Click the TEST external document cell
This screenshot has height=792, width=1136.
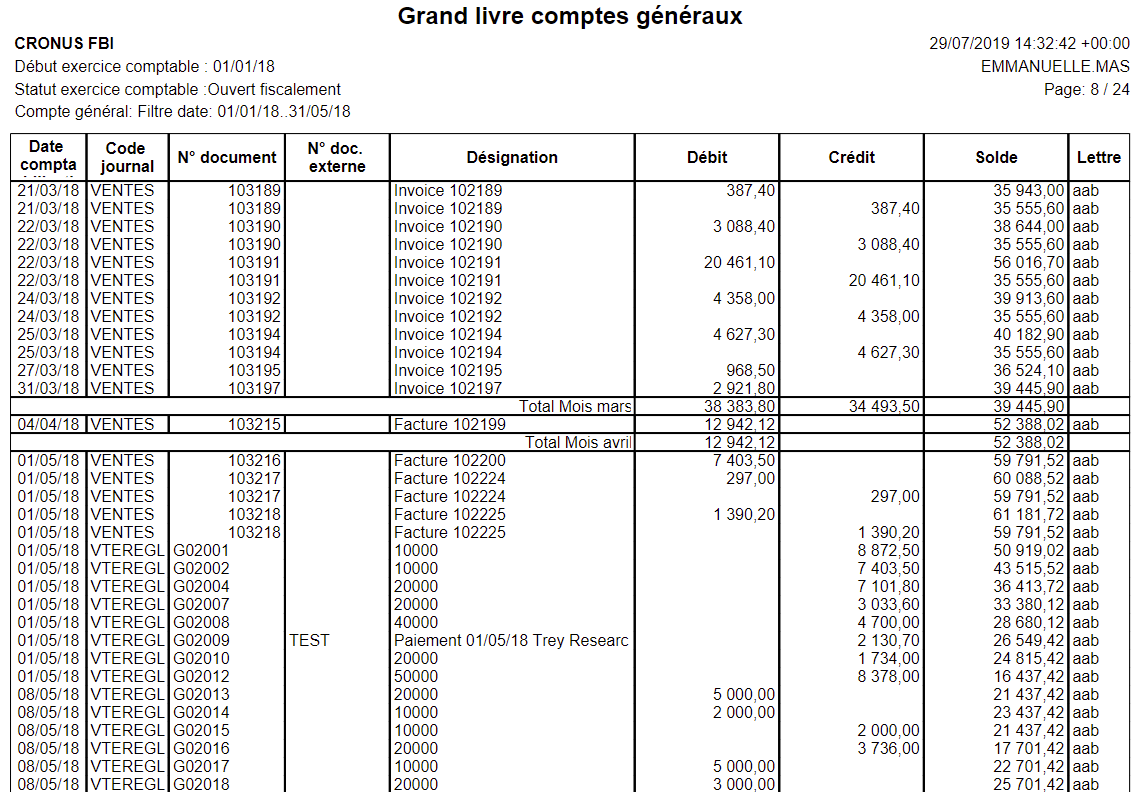click(309, 641)
